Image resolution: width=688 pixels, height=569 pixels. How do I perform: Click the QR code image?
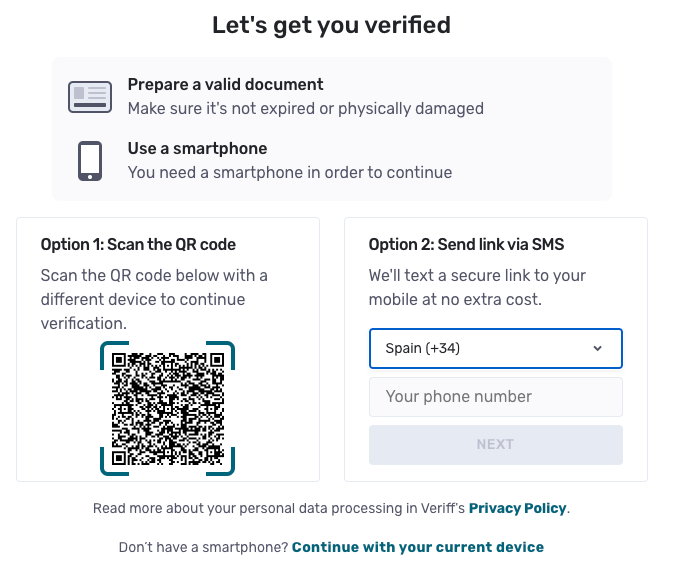[x=167, y=408]
